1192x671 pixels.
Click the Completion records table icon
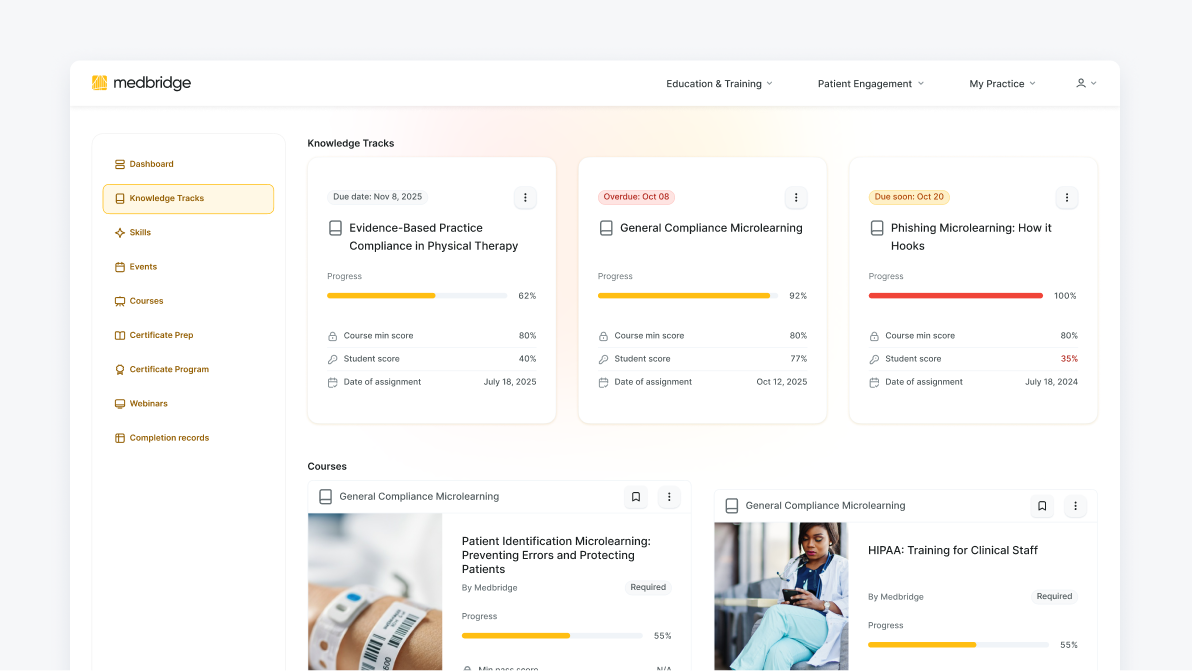119,438
